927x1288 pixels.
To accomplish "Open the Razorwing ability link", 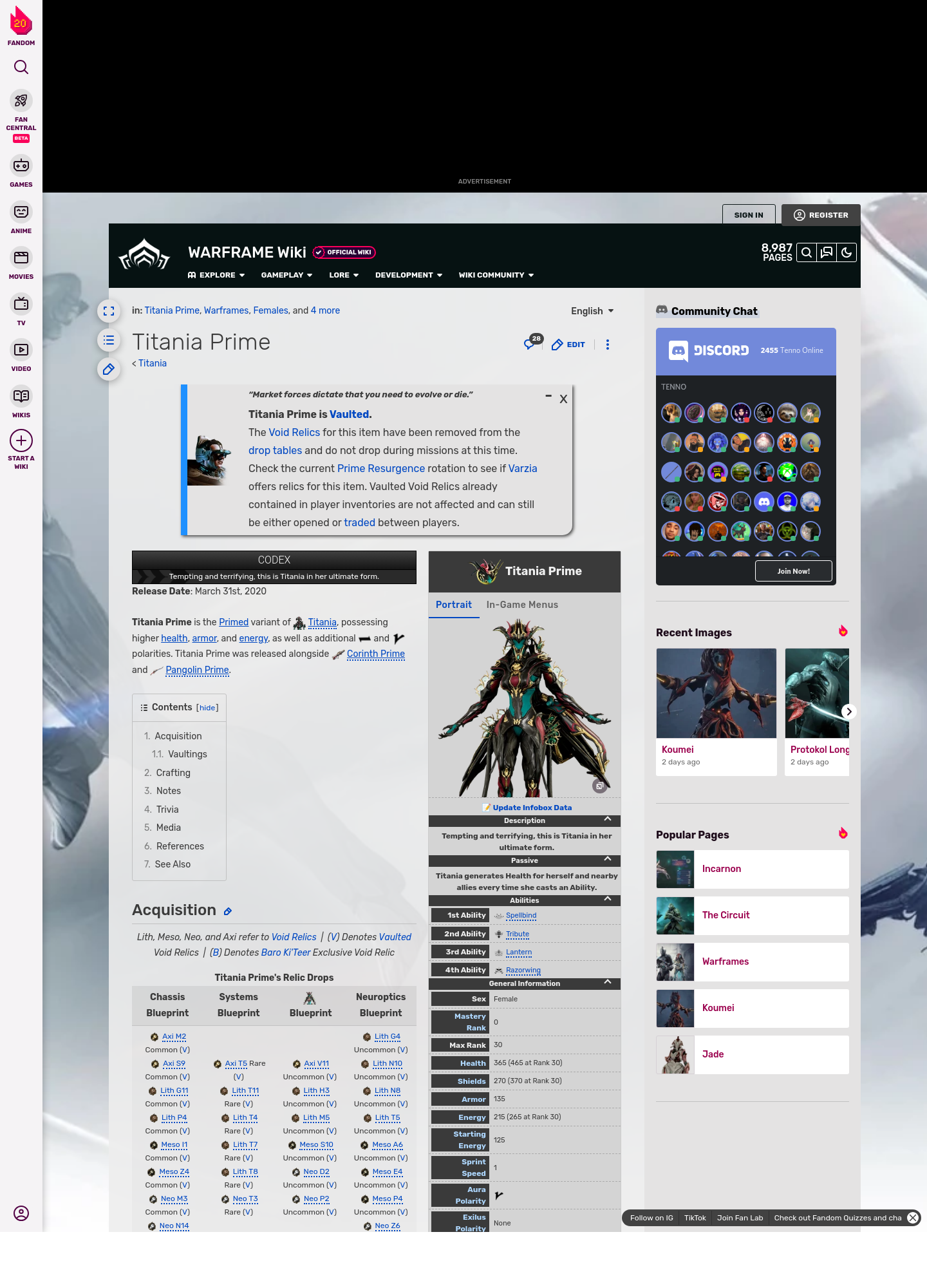I will click(x=523, y=970).
